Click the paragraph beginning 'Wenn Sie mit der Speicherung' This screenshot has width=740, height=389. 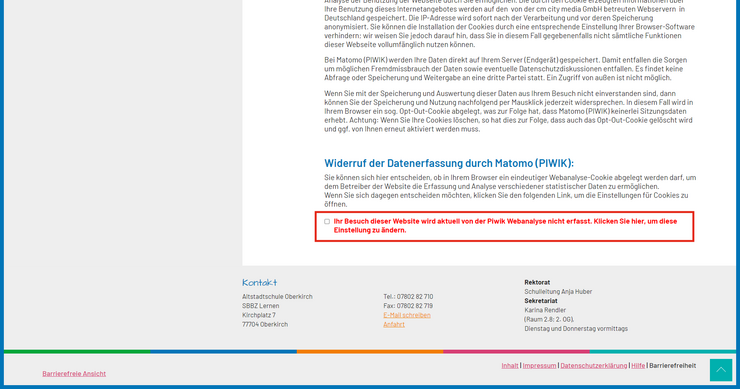(509, 111)
